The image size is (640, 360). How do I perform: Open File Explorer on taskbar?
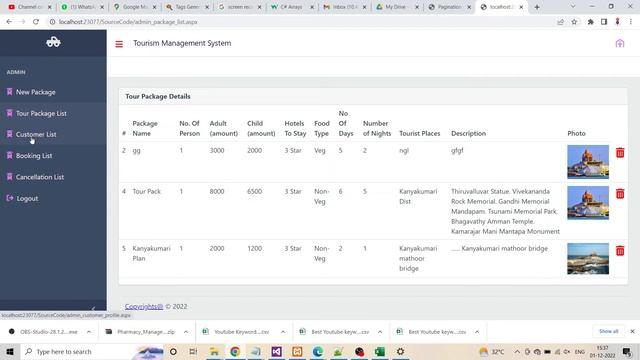tap(214, 351)
